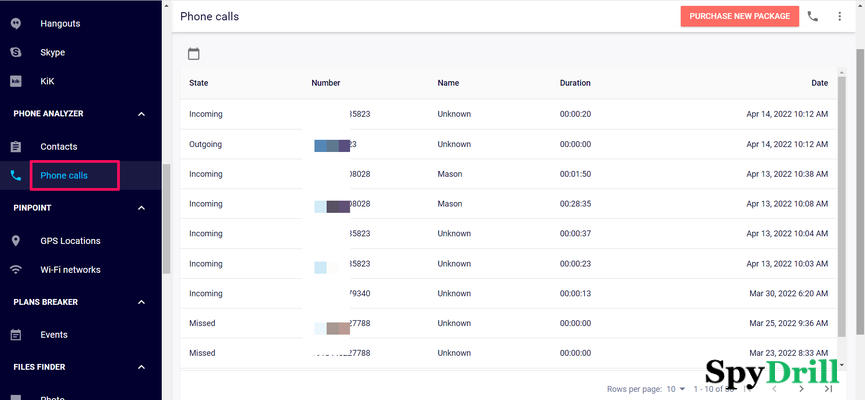This screenshot has height=400, width=865.
Task: Click the phone handset icon in header
Action: coord(812,16)
